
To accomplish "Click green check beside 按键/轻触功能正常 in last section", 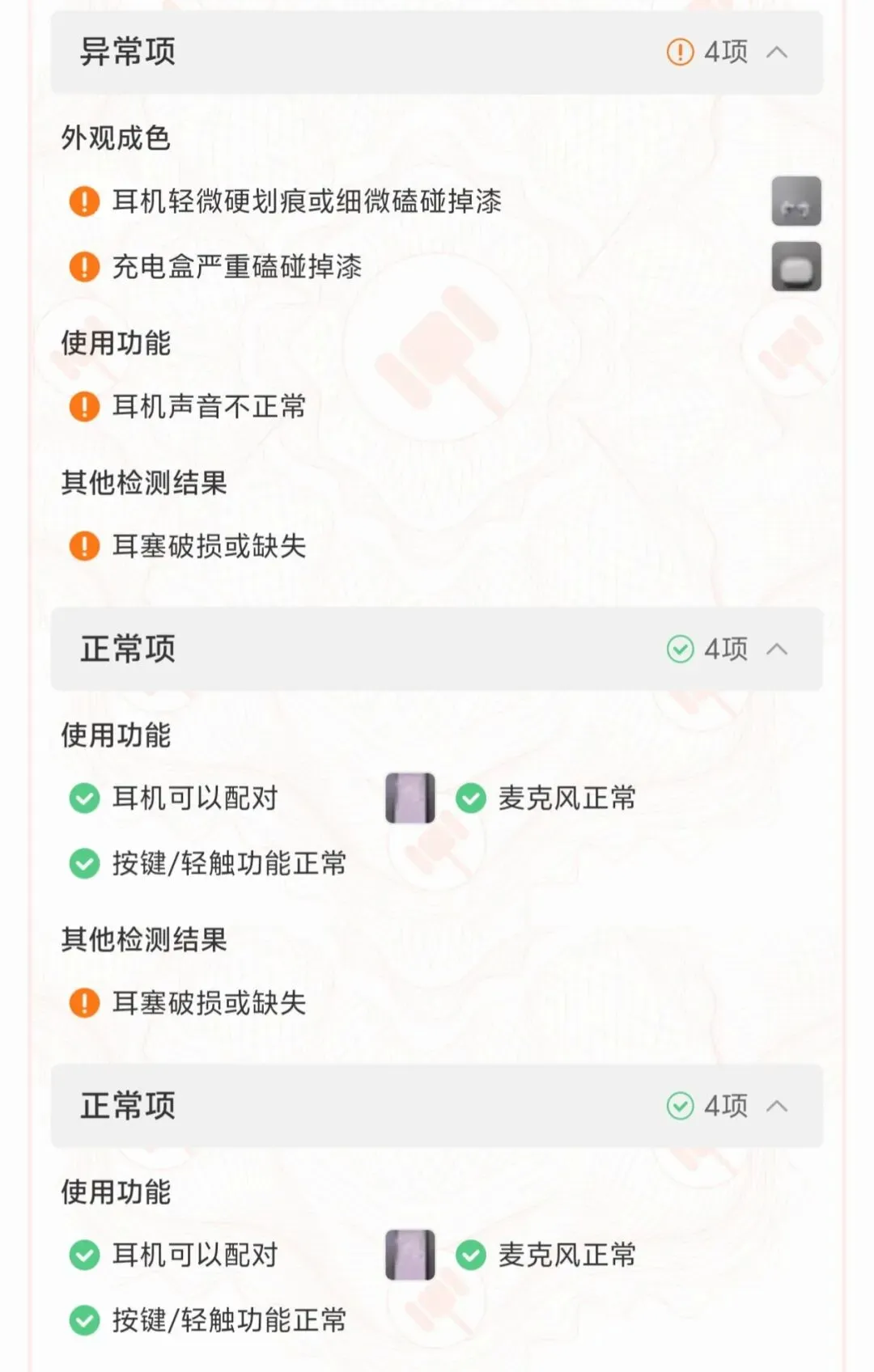I will (84, 1320).
